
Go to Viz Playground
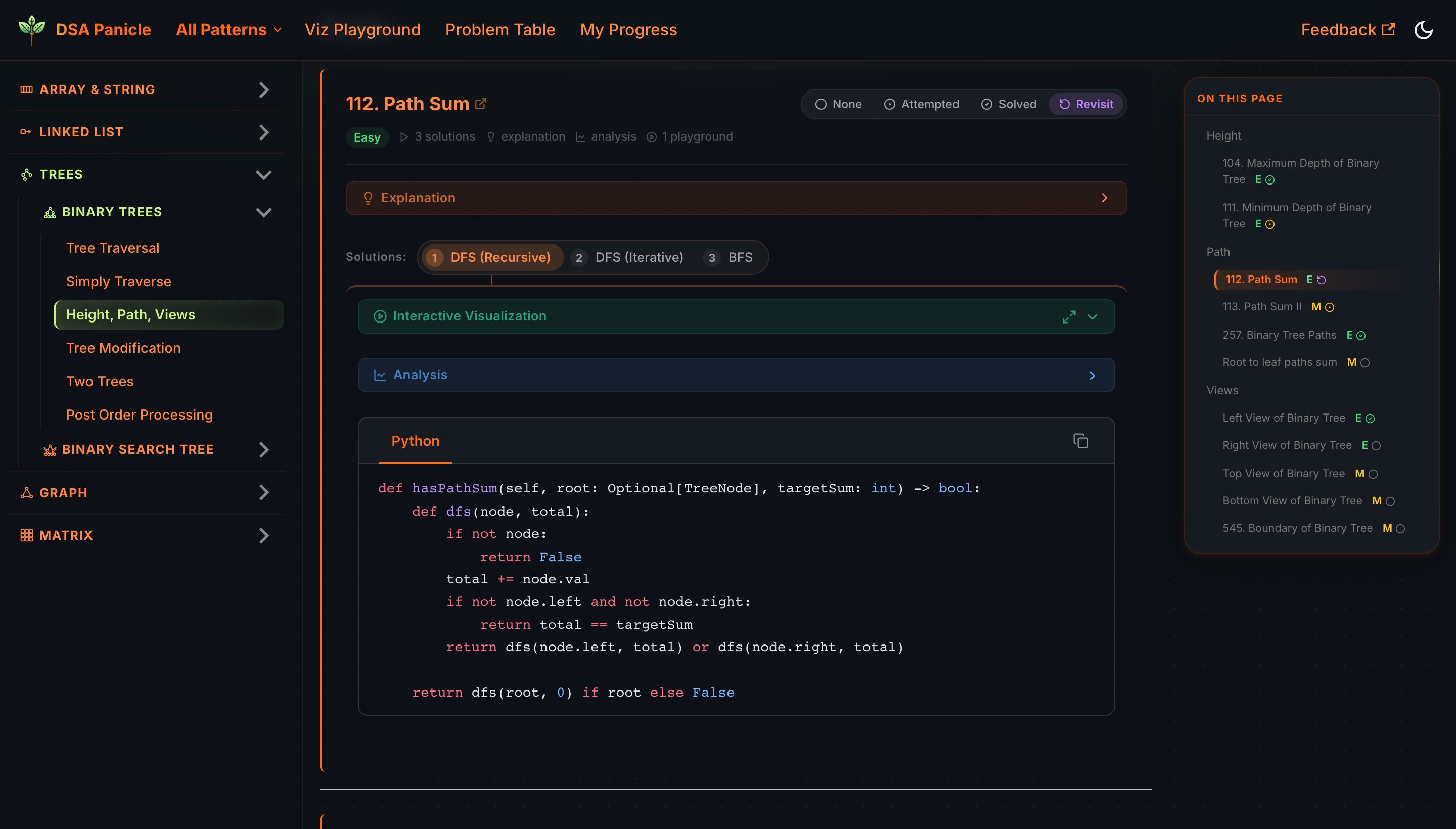[362, 30]
